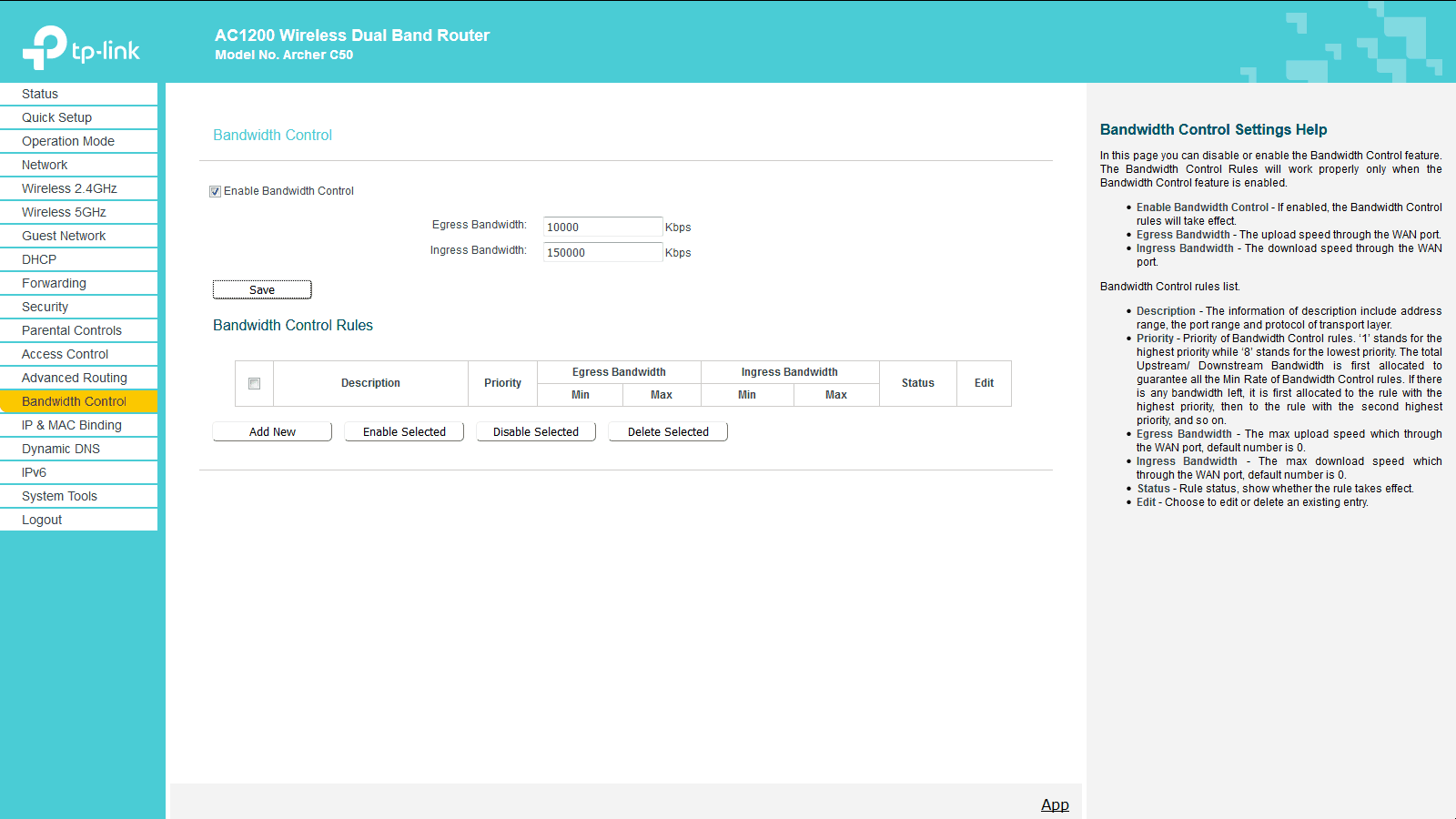Select Bandwidth Control in sidebar
This screenshot has height=819, width=1456.
pos(78,401)
